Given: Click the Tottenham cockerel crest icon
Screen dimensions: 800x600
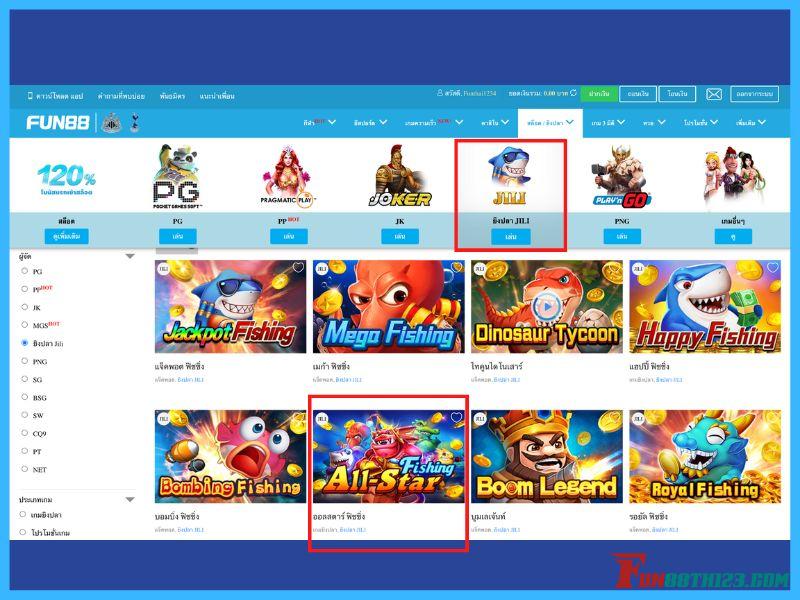Looking at the screenshot, I should click(x=134, y=123).
